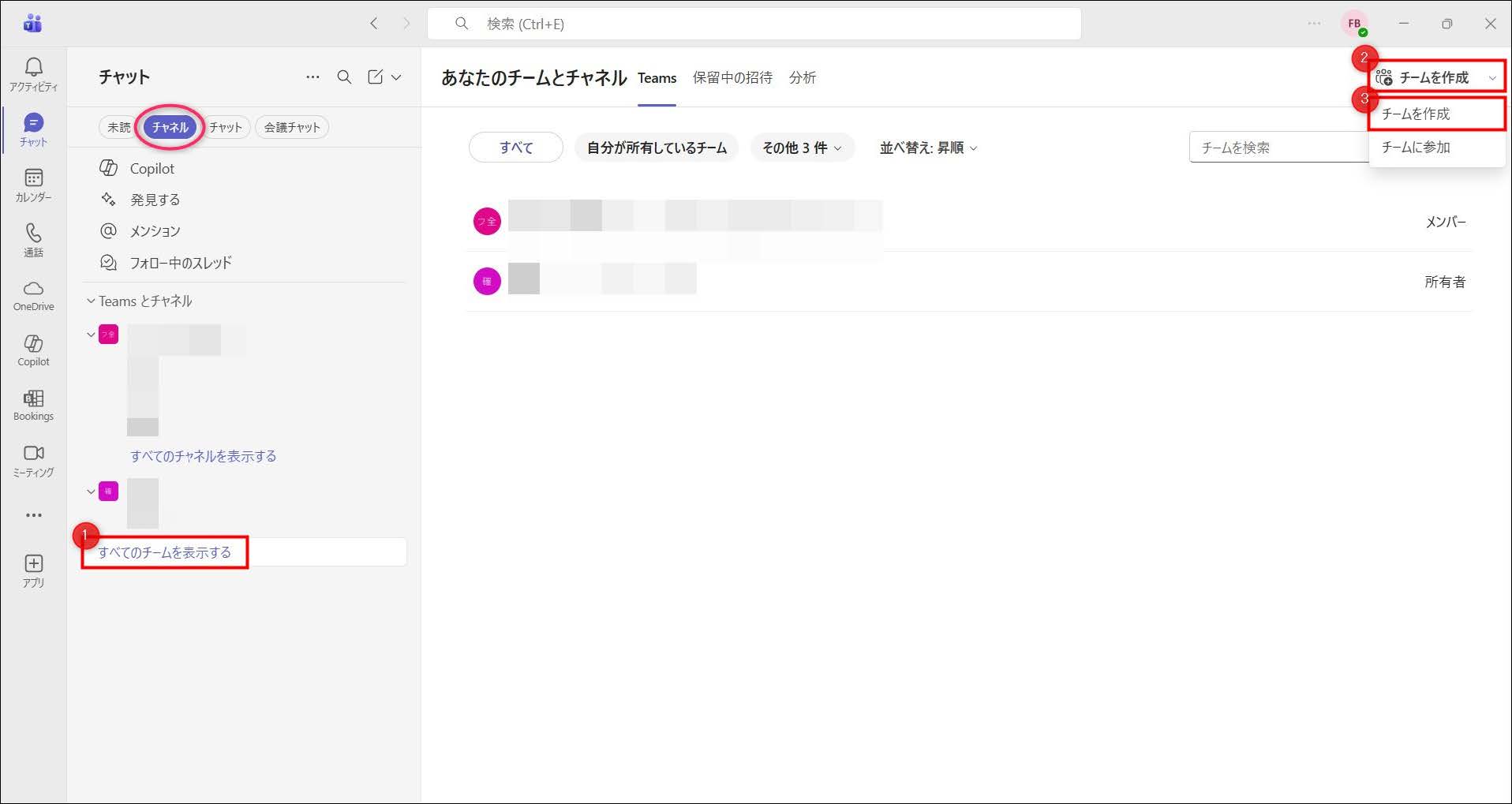Viewport: 1512px width, 804px height.
Task: Open the 通話 calls icon
Action: [x=33, y=234]
